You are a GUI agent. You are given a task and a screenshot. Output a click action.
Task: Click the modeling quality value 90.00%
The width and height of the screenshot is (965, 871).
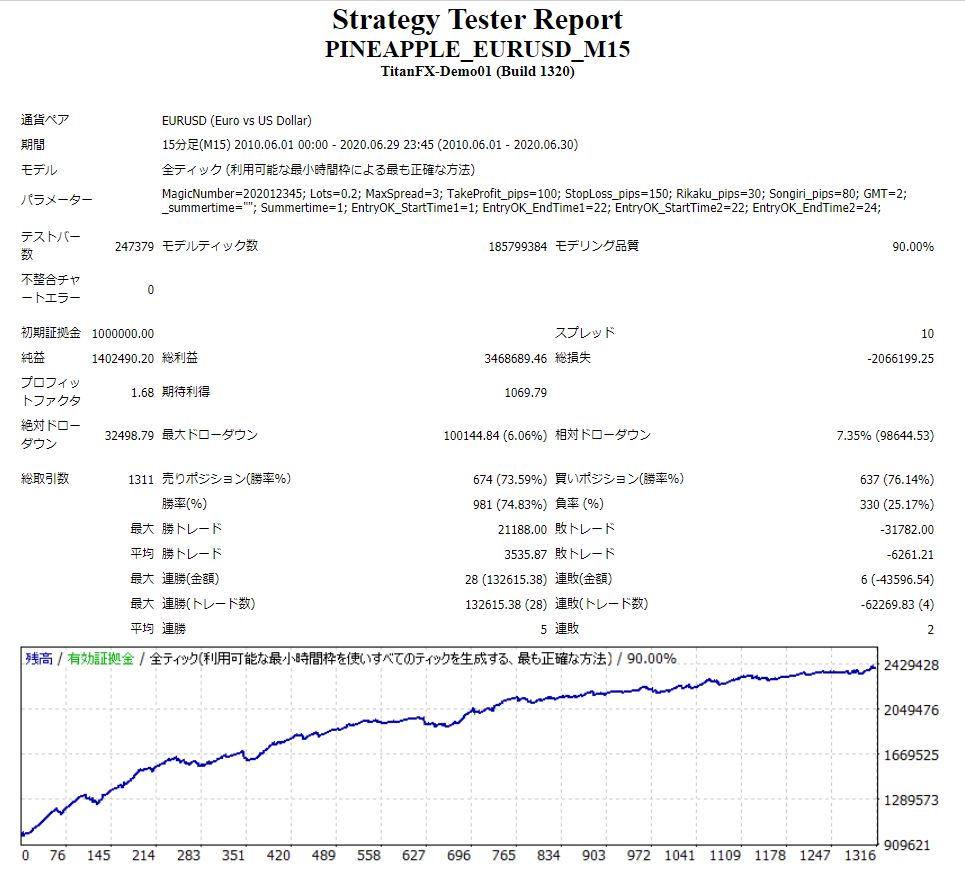pyautogui.click(x=913, y=246)
